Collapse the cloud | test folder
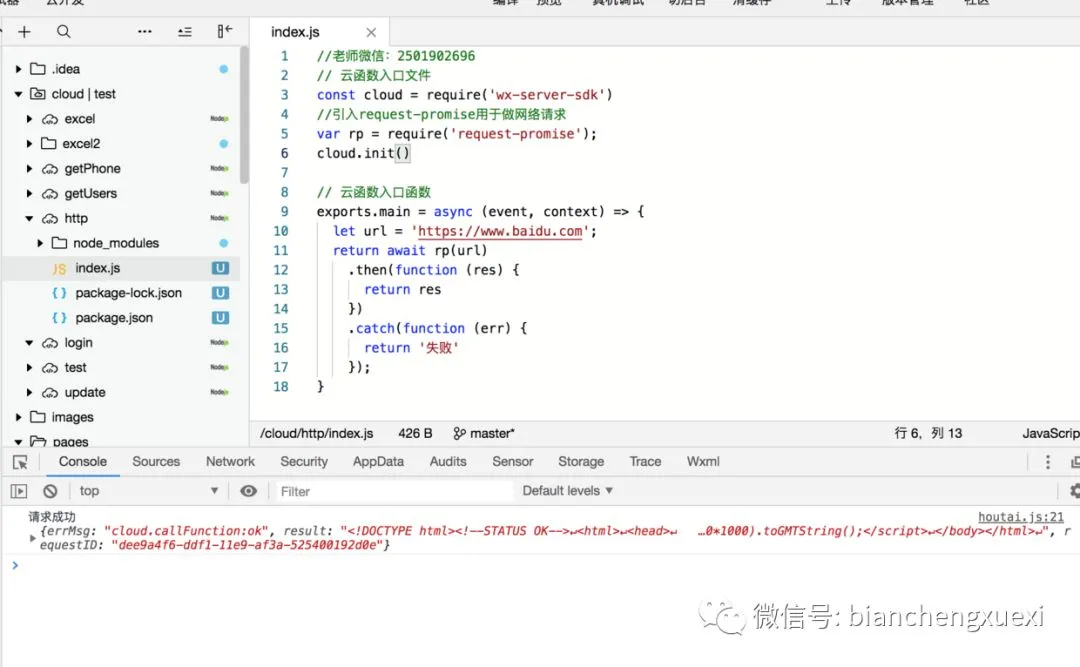1080x667 pixels. [x=19, y=94]
